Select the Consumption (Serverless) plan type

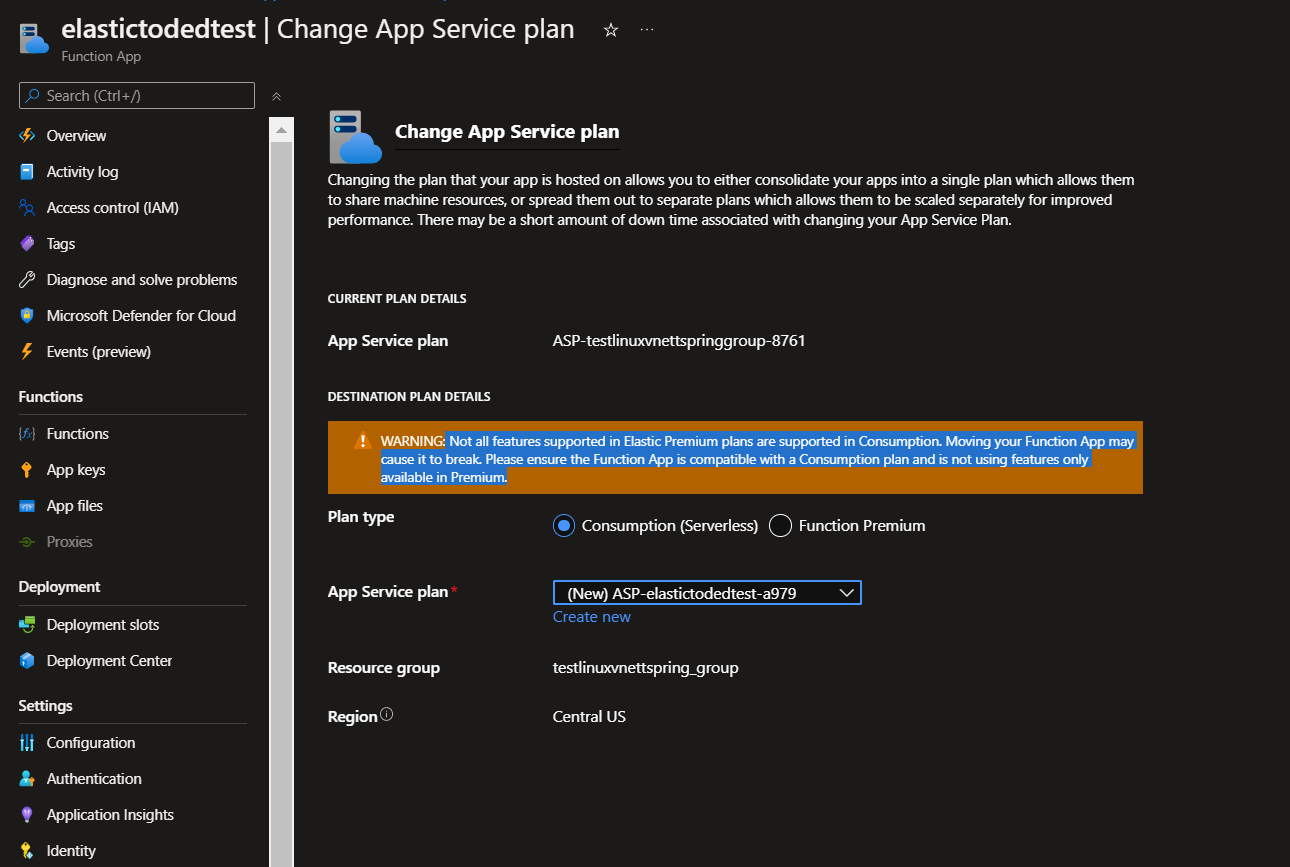click(x=564, y=526)
